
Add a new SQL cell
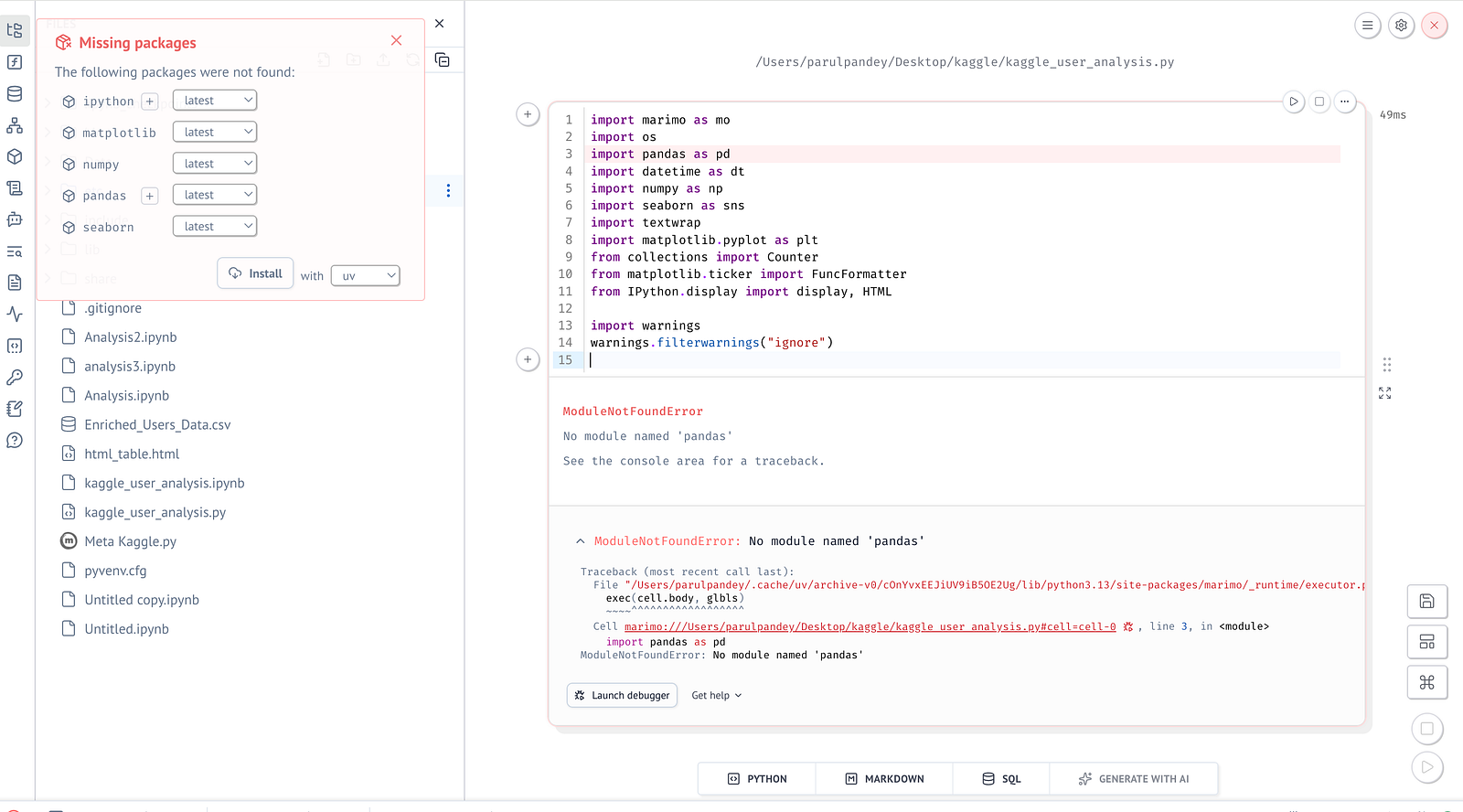click(x=1001, y=779)
